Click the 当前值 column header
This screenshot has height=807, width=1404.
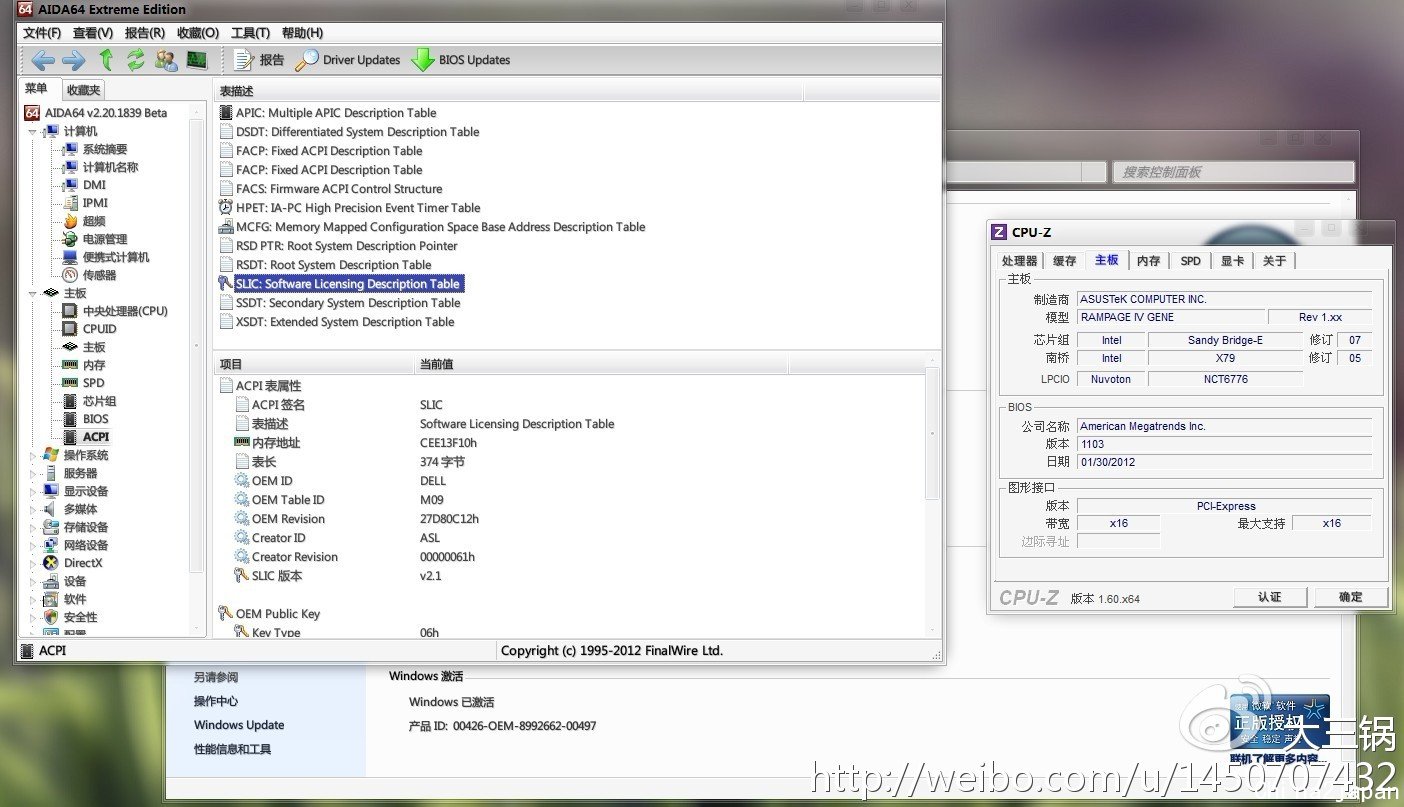pyautogui.click(x=600, y=364)
